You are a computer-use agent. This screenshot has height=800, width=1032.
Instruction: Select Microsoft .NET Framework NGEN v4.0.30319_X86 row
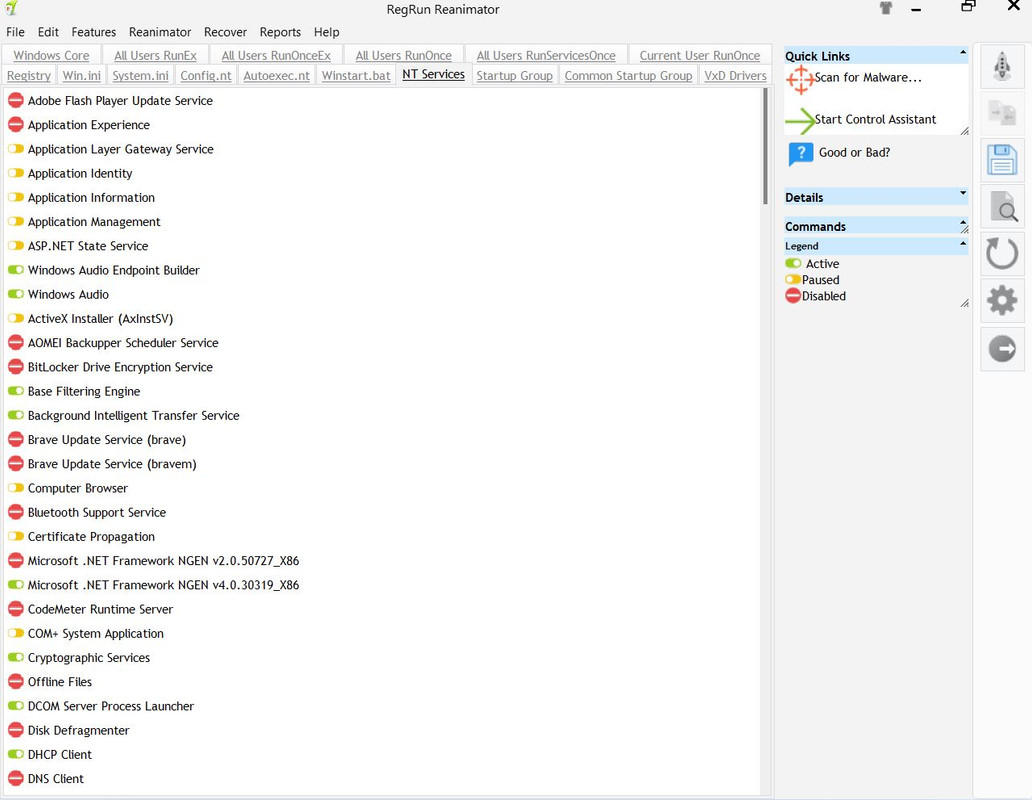pos(382,585)
